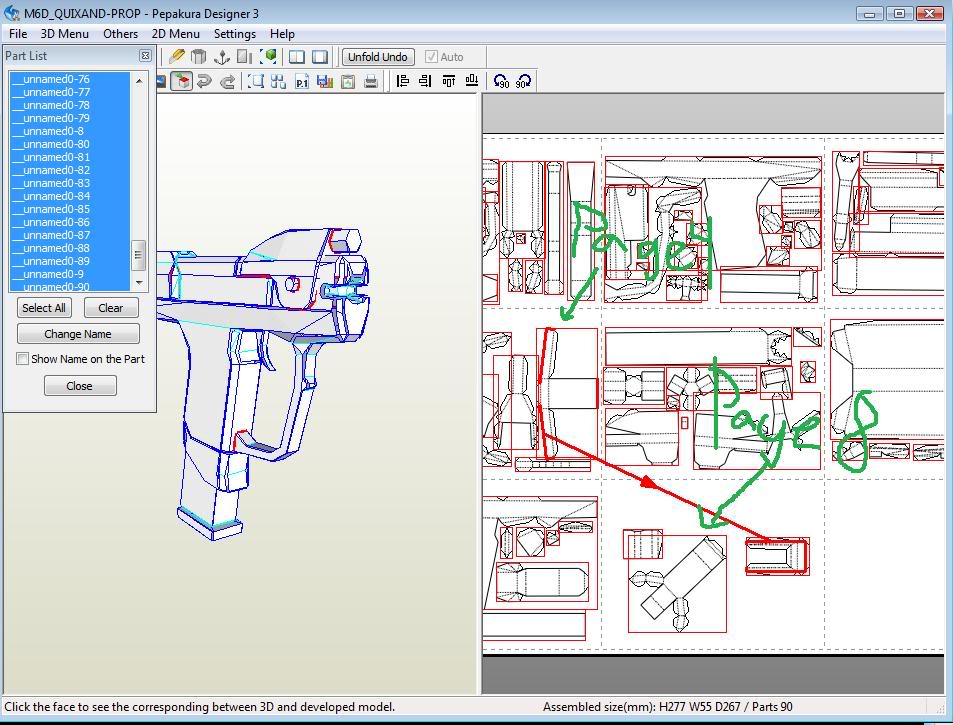The image size is (953, 725).
Task: Open the 2D Menu
Action: tap(176, 34)
